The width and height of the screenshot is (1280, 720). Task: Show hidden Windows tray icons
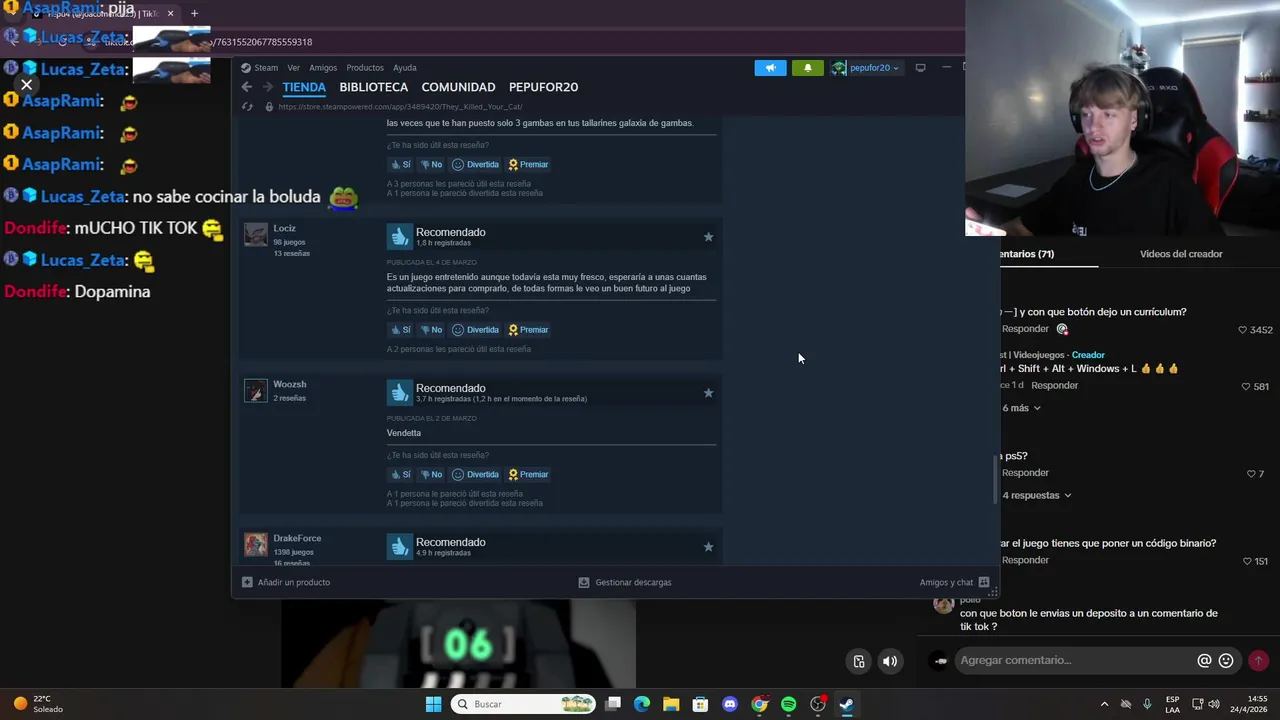pyautogui.click(x=1104, y=704)
